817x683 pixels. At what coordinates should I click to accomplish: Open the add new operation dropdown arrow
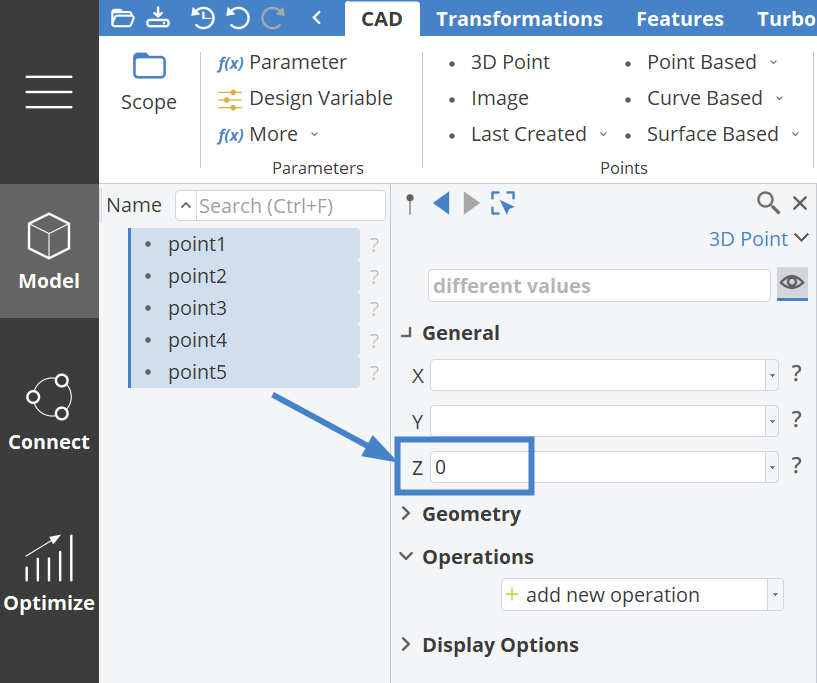pos(775,594)
